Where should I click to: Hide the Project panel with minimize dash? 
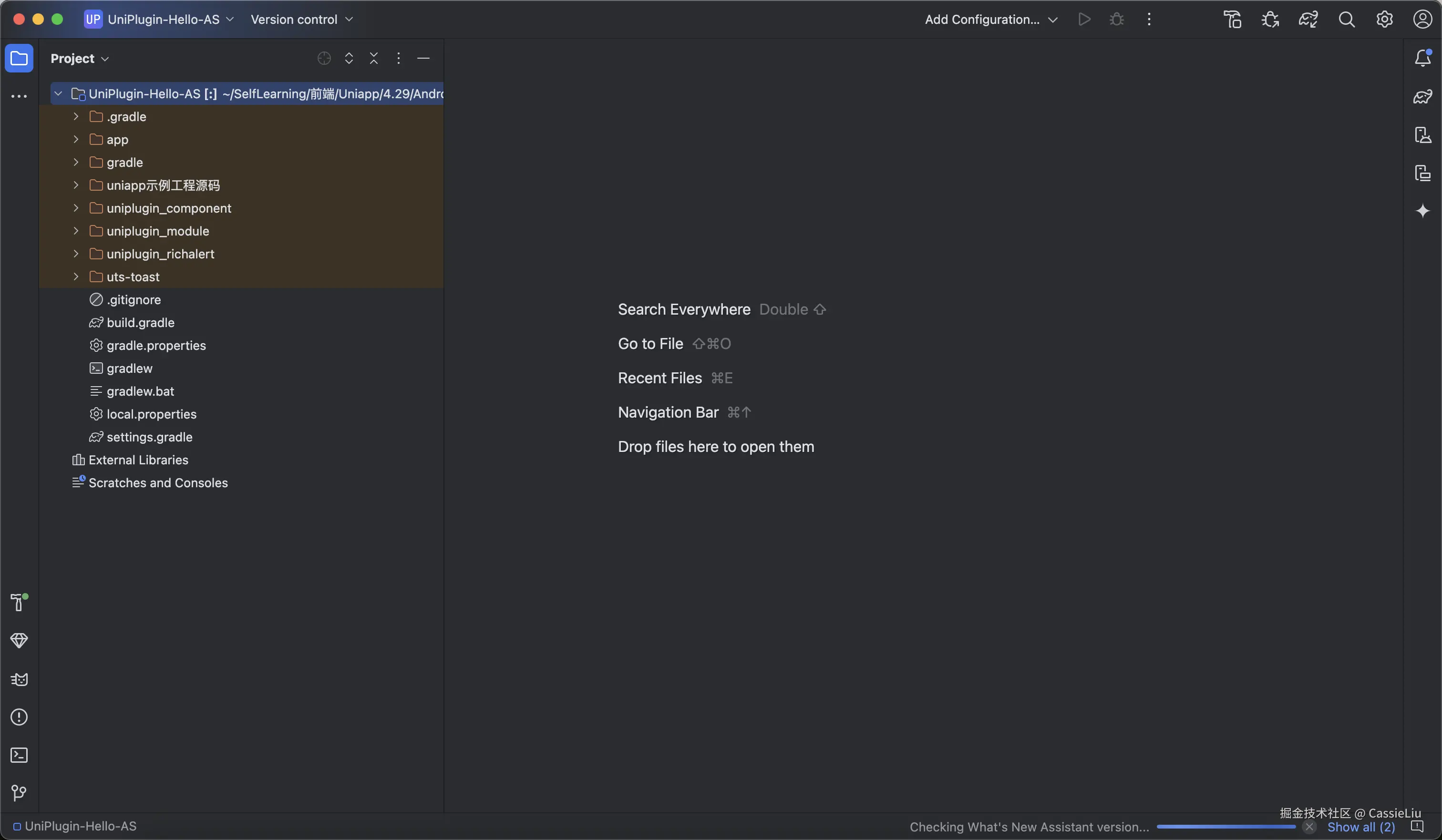pos(423,58)
